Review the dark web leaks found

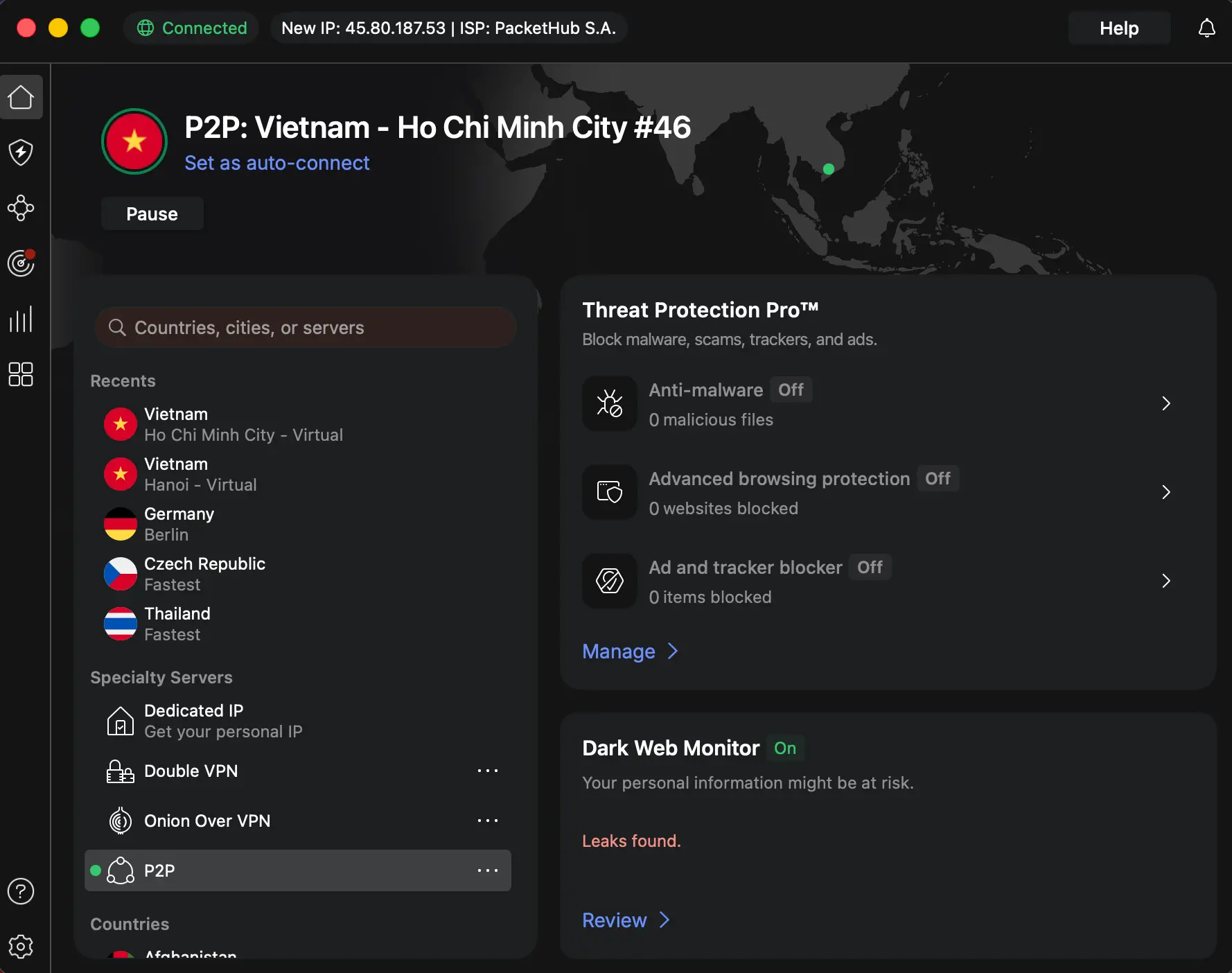[x=615, y=920]
